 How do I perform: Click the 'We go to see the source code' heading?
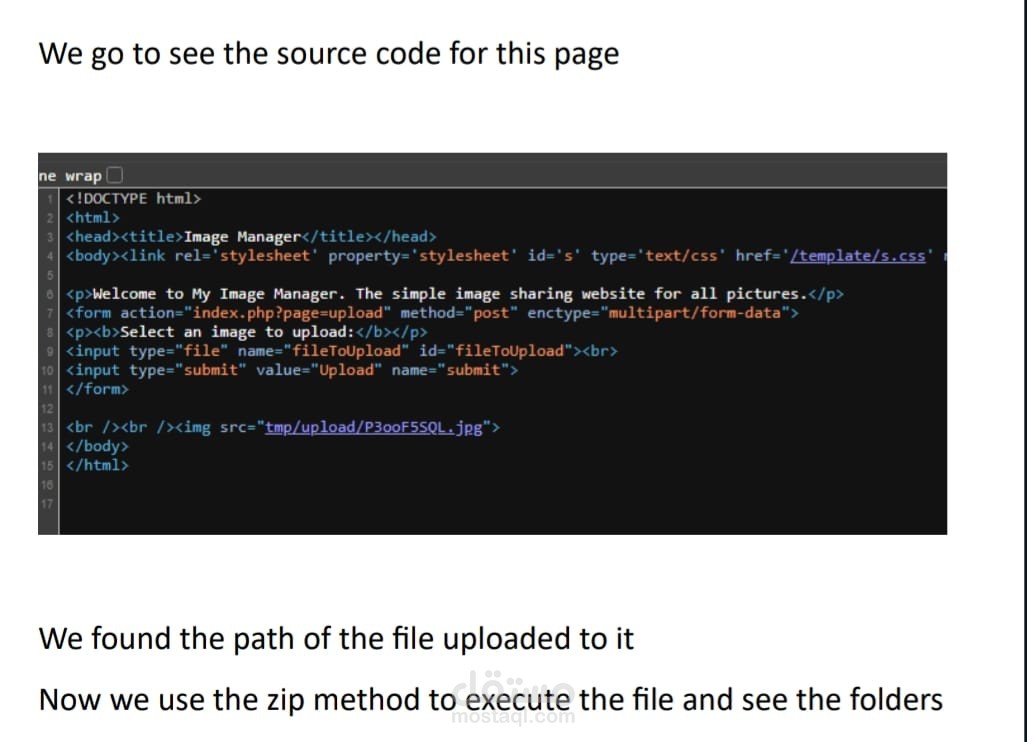click(x=329, y=54)
